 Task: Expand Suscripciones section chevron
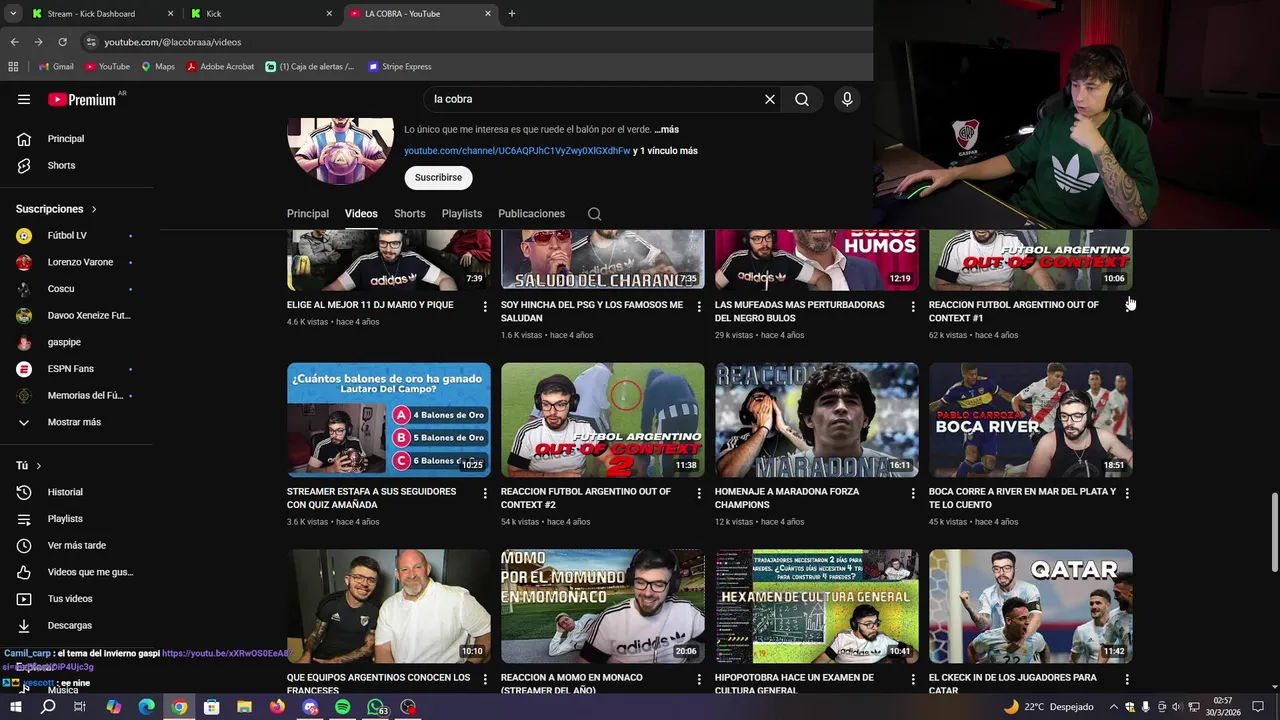click(x=94, y=209)
